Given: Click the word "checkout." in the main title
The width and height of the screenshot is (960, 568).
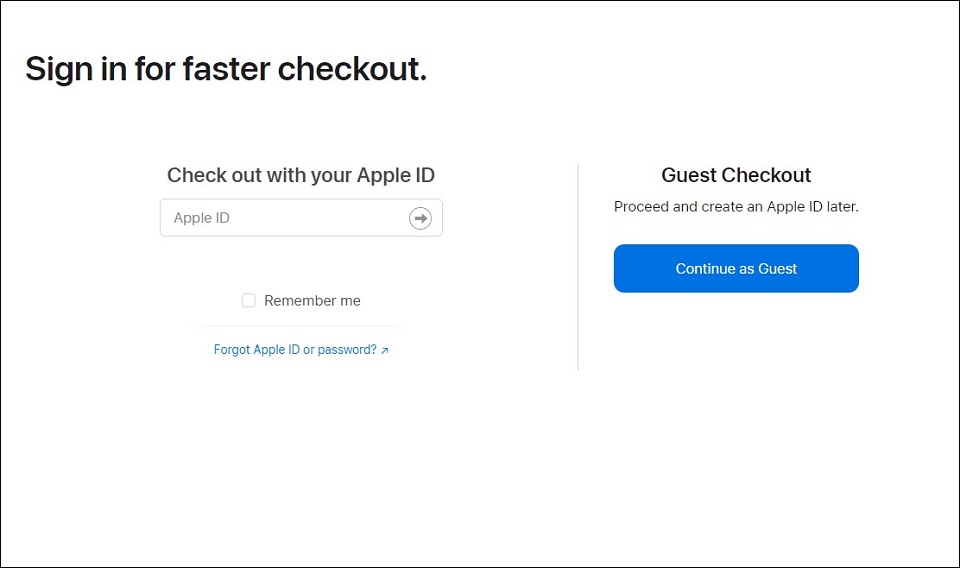Looking at the screenshot, I should 352,68.
